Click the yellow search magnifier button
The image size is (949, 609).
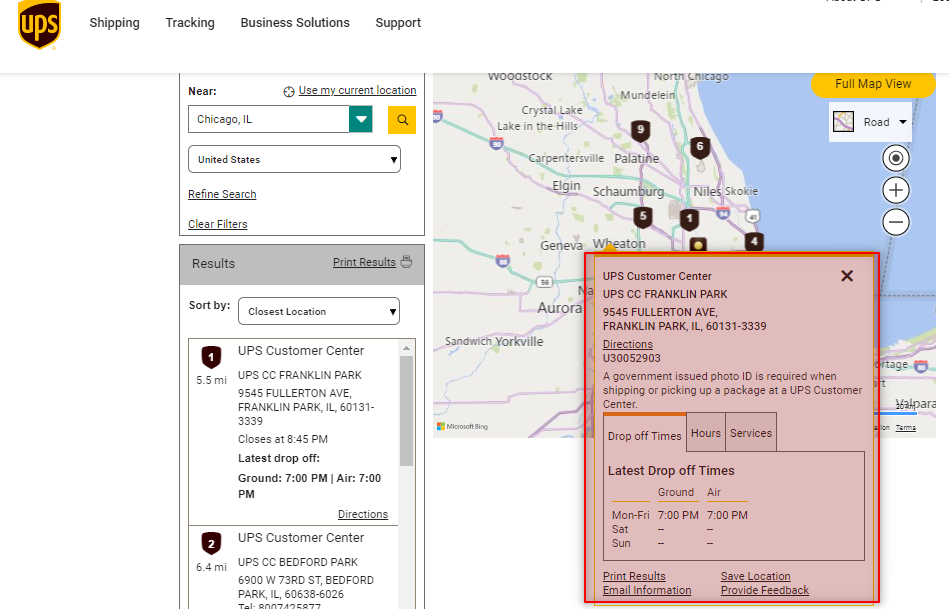coord(402,120)
